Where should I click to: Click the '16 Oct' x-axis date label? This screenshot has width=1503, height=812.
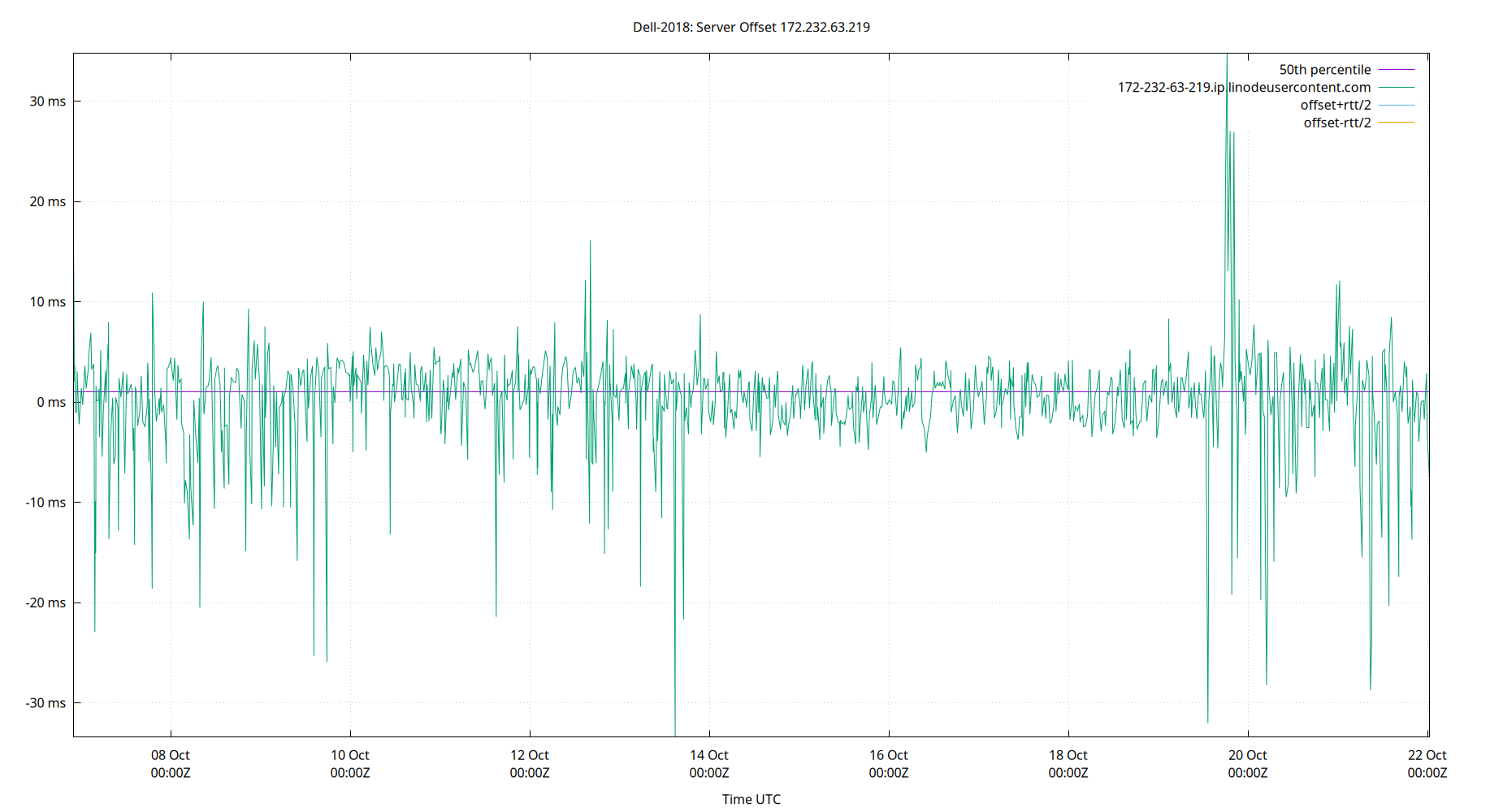(889, 755)
